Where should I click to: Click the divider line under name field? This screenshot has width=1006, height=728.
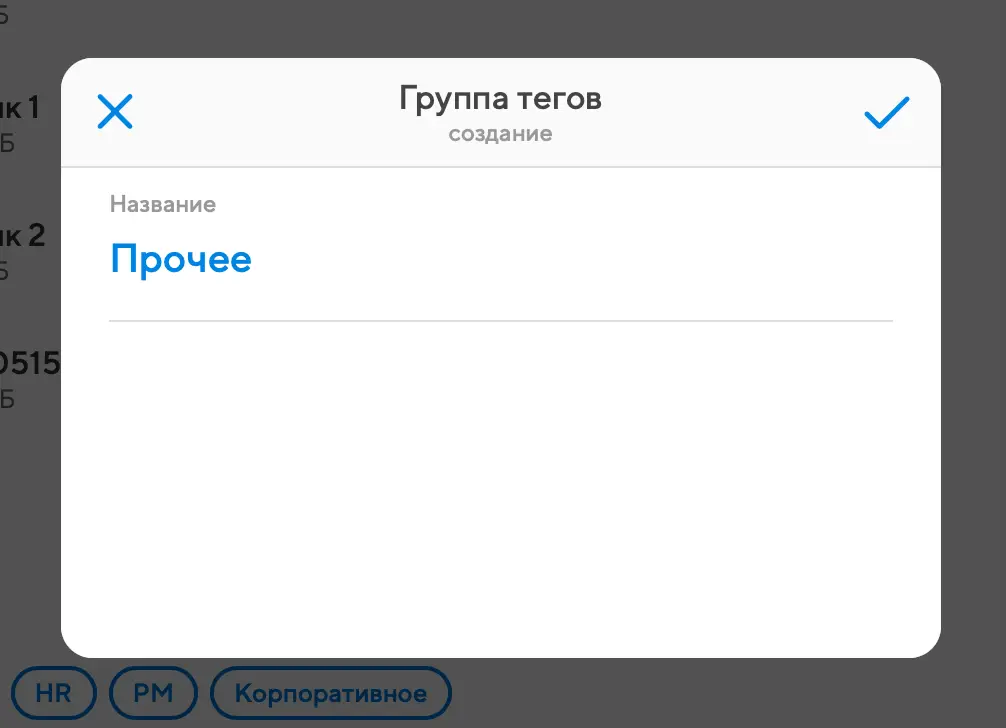[x=500, y=321]
